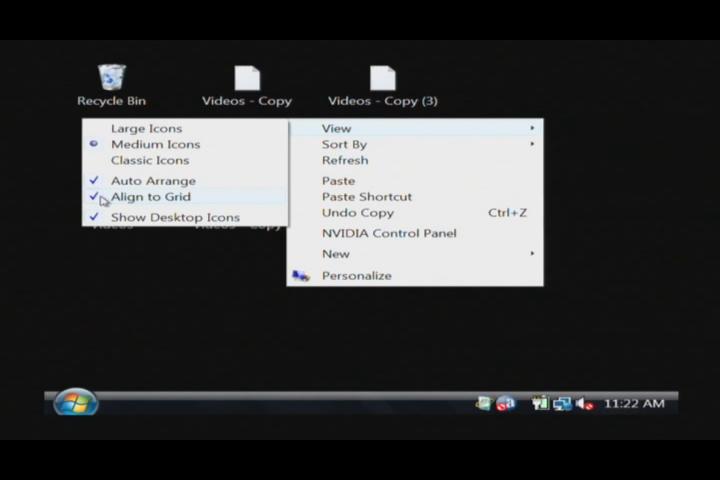Toggle Align to Grid option

[x=185, y=197]
